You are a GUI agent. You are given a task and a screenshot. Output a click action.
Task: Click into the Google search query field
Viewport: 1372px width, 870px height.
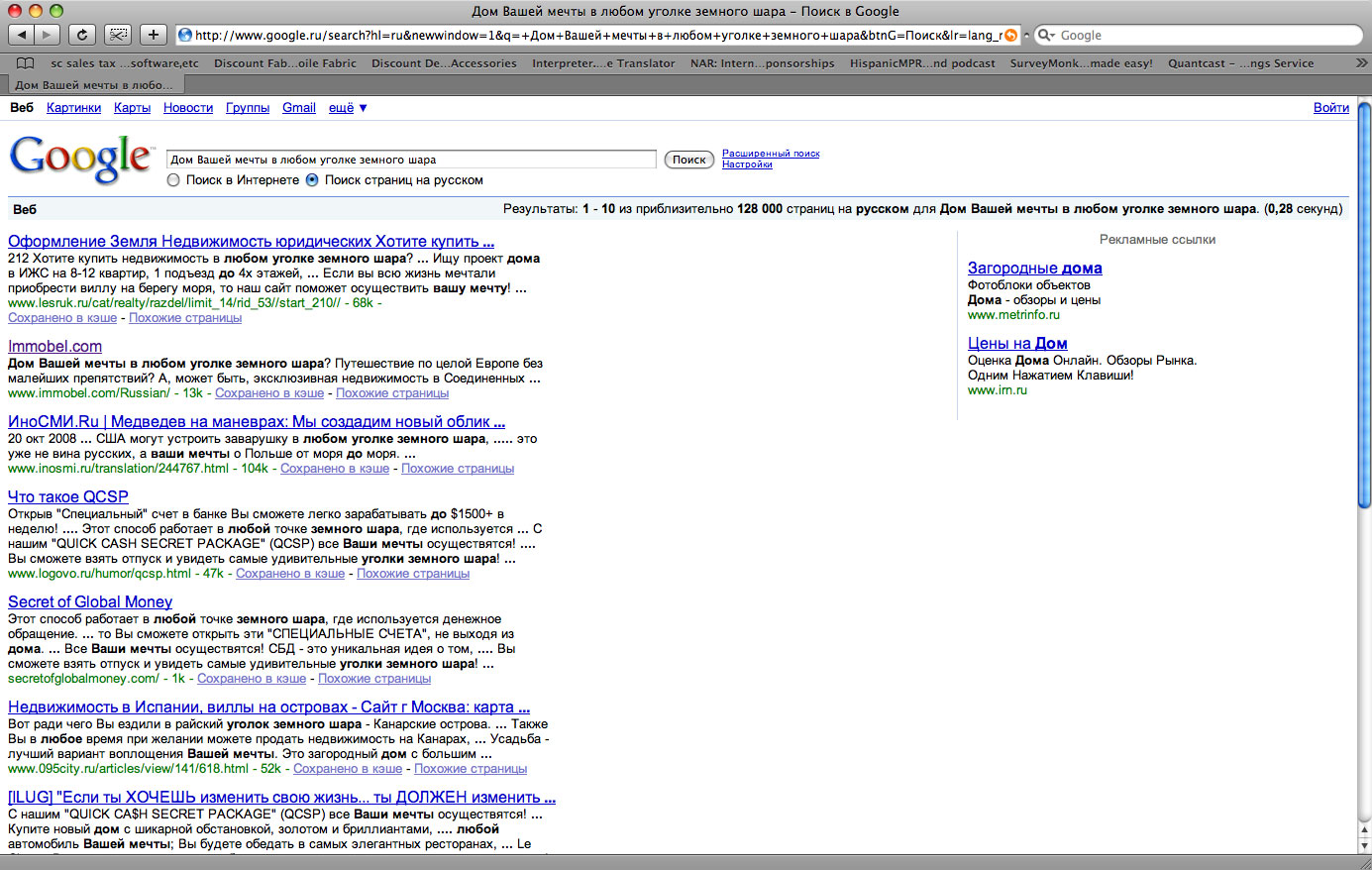point(411,160)
